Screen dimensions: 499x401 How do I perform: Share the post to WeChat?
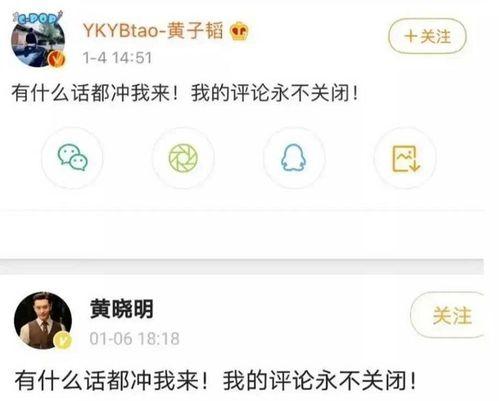[72, 158]
